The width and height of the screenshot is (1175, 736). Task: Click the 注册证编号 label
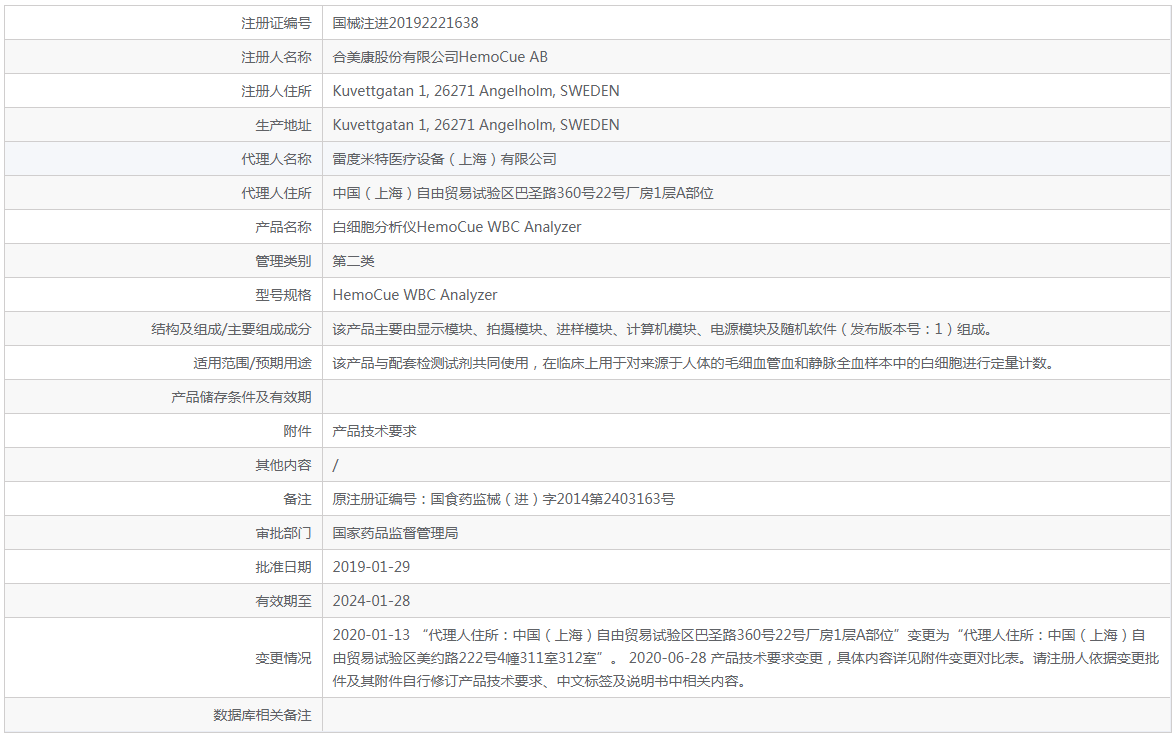276,23
